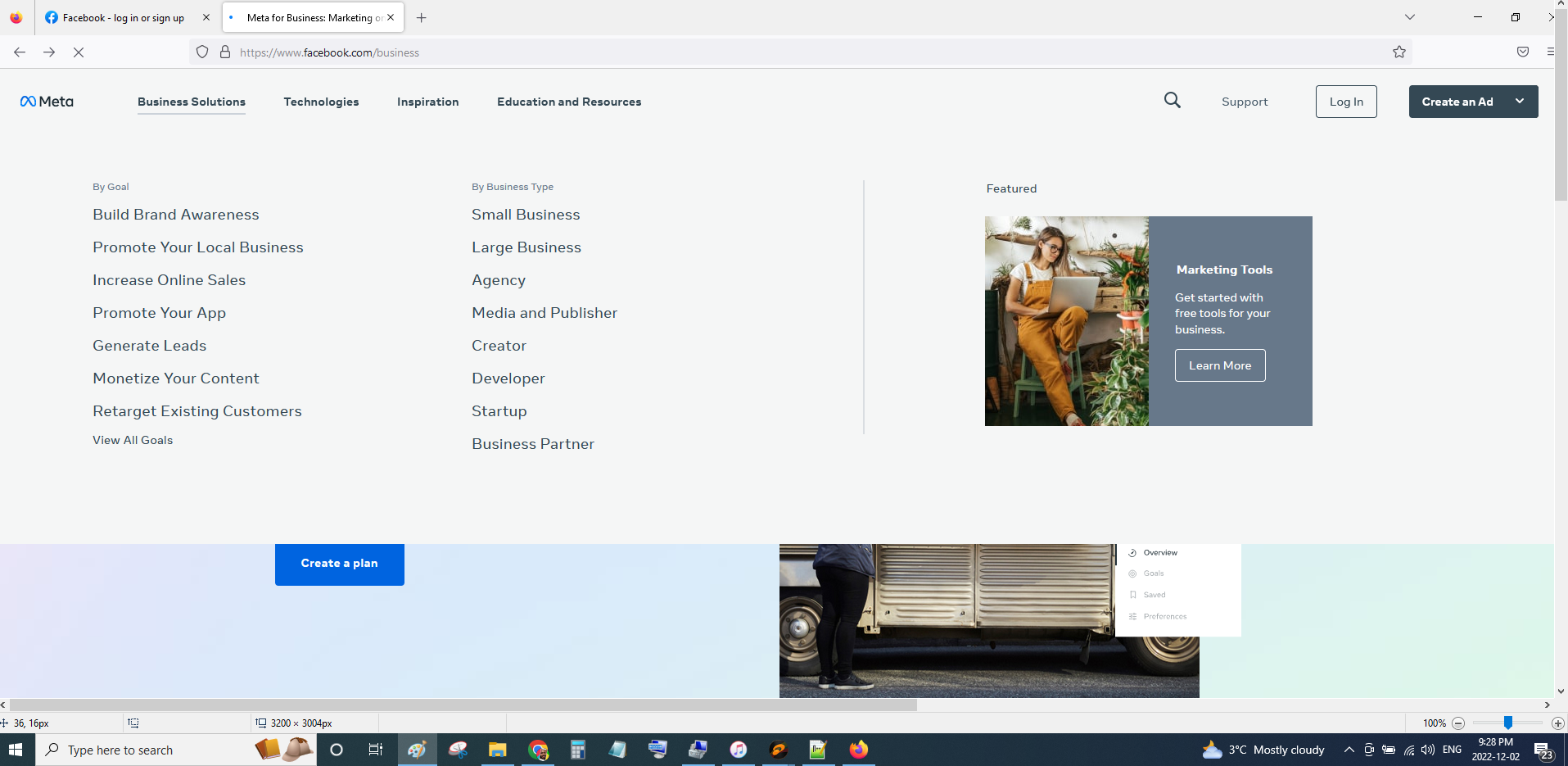The width and height of the screenshot is (1568, 766).
Task: Click the Create a plan button
Action: [x=339, y=564]
